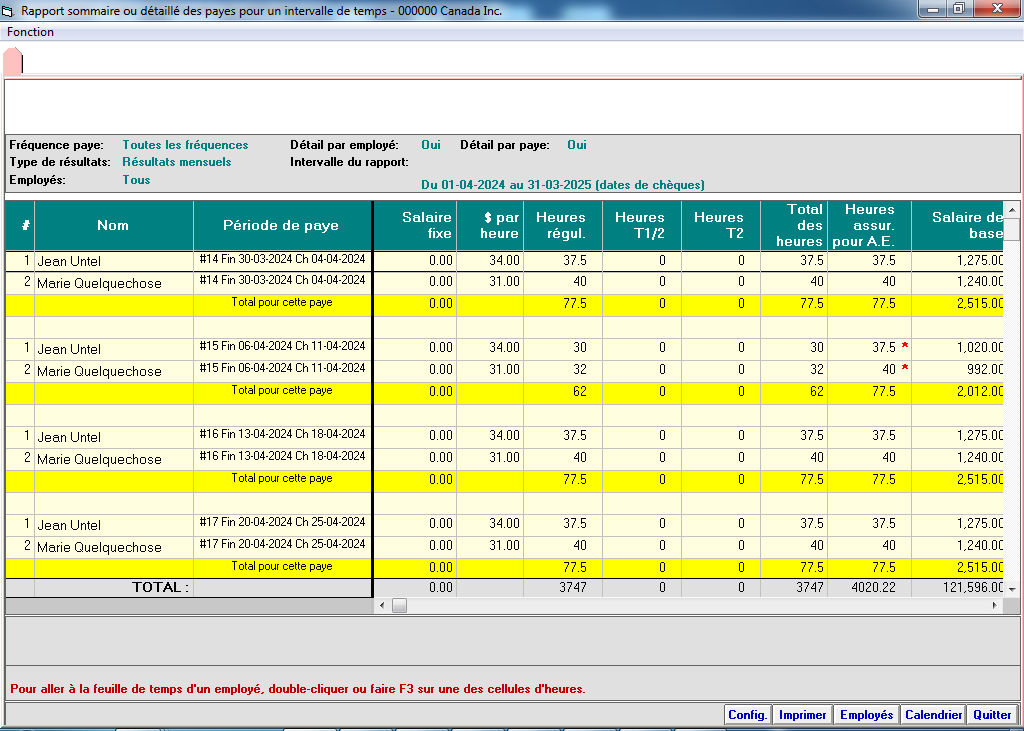Open the Fonction menu

pyautogui.click(x=31, y=32)
